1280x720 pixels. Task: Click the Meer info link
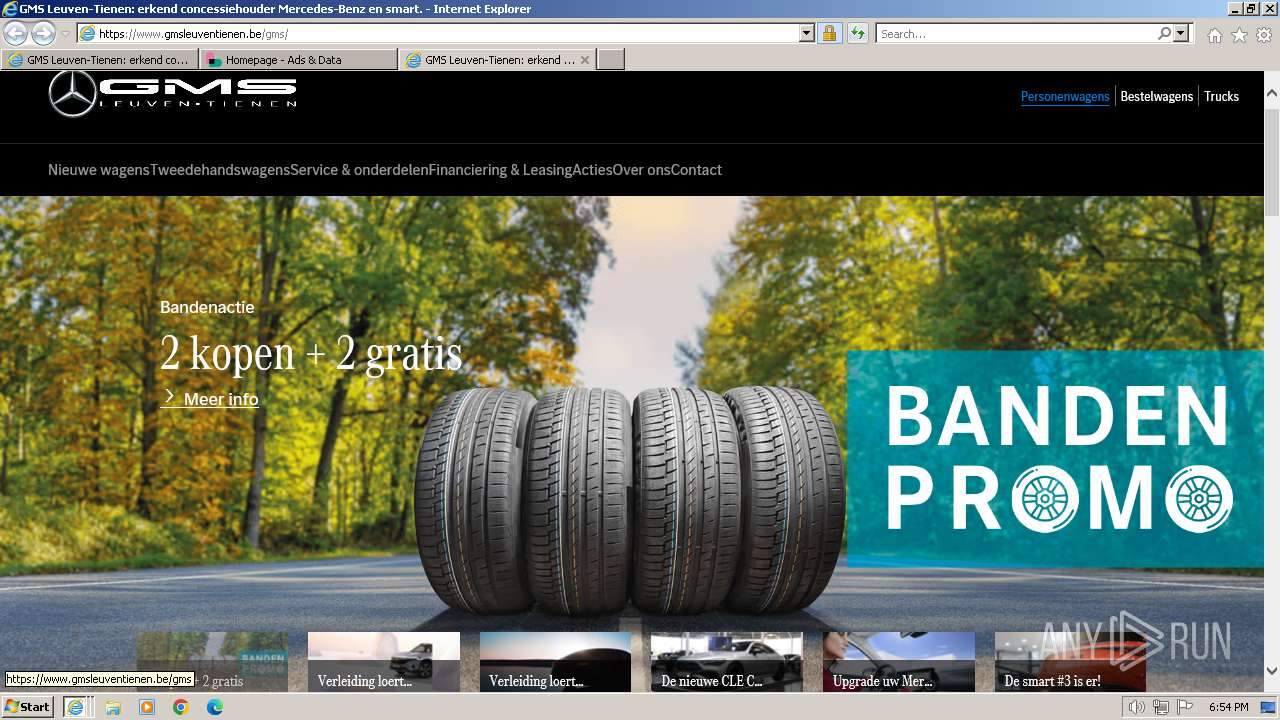pyautogui.click(x=210, y=399)
